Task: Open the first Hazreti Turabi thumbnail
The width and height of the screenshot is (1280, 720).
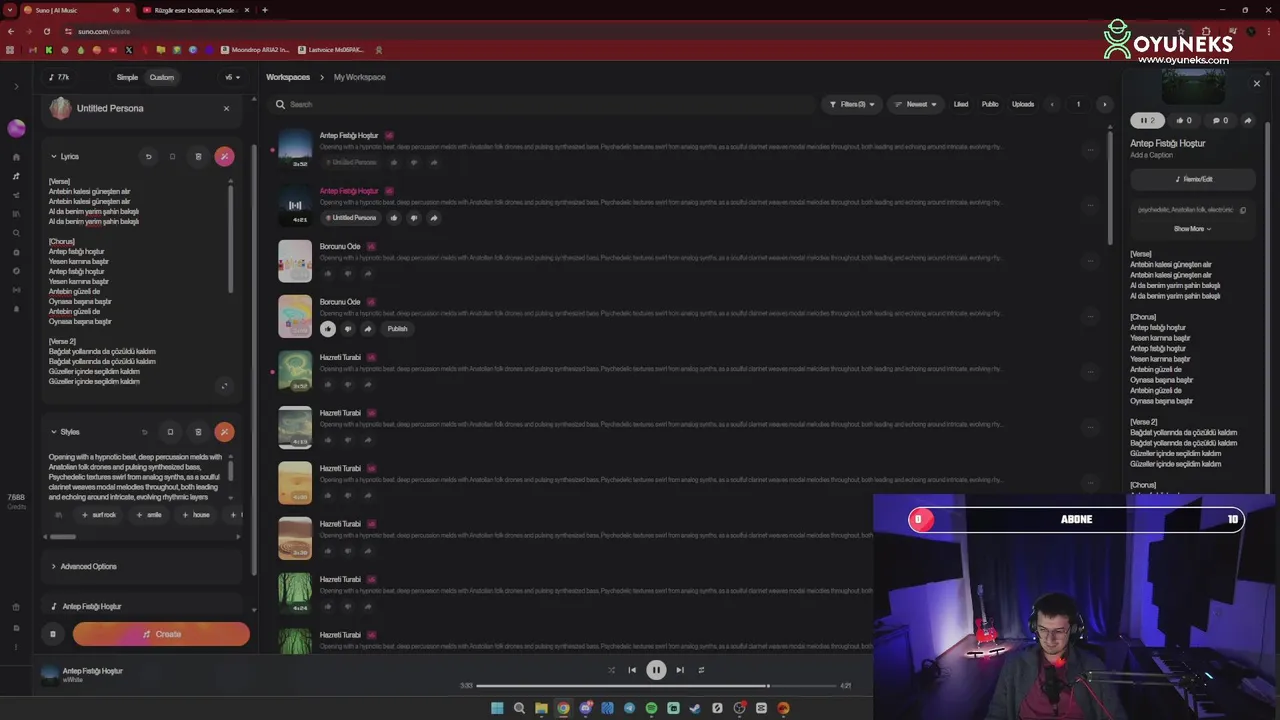Action: [x=295, y=372]
